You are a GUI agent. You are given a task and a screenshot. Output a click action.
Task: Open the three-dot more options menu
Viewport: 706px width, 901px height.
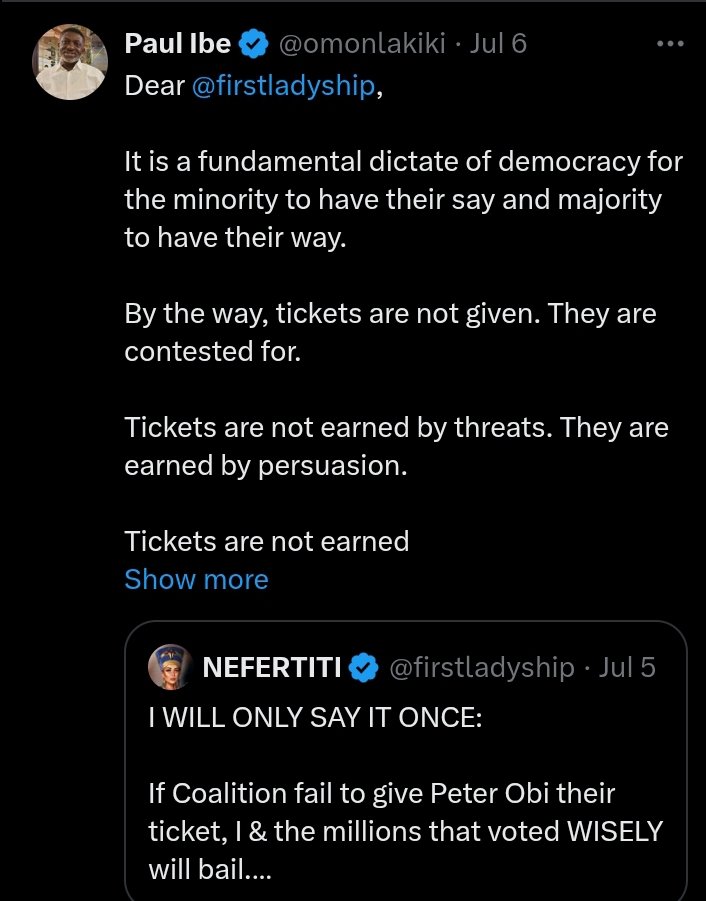tap(669, 44)
